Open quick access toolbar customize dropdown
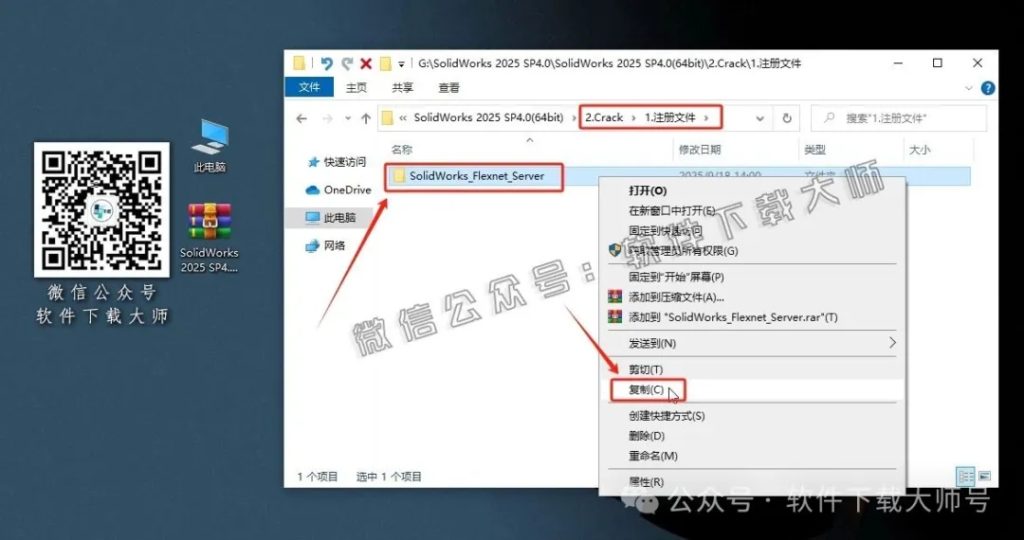The image size is (1024, 540). (402, 64)
